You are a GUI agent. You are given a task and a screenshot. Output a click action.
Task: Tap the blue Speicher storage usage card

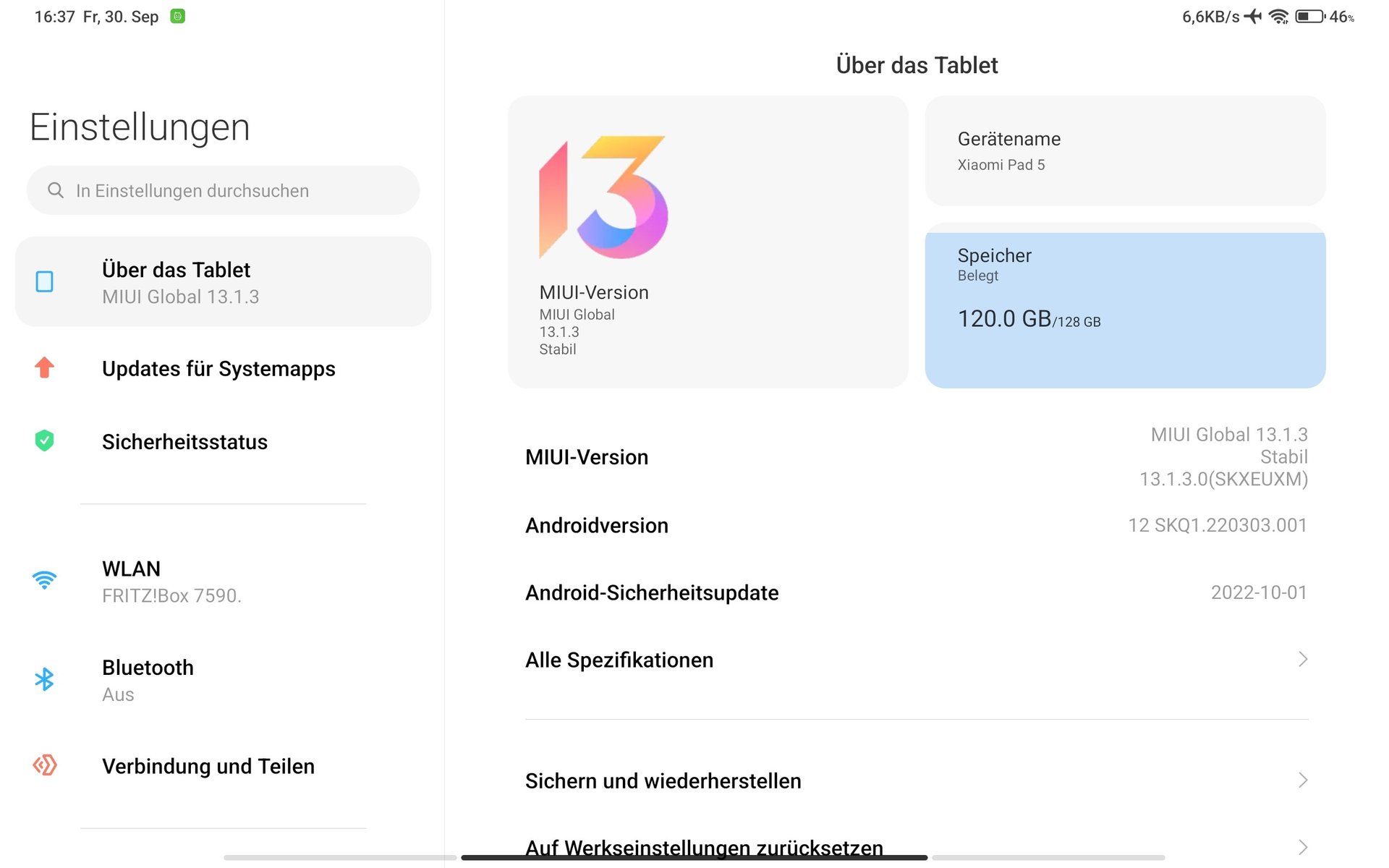pyautogui.click(x=1125, y=307)
